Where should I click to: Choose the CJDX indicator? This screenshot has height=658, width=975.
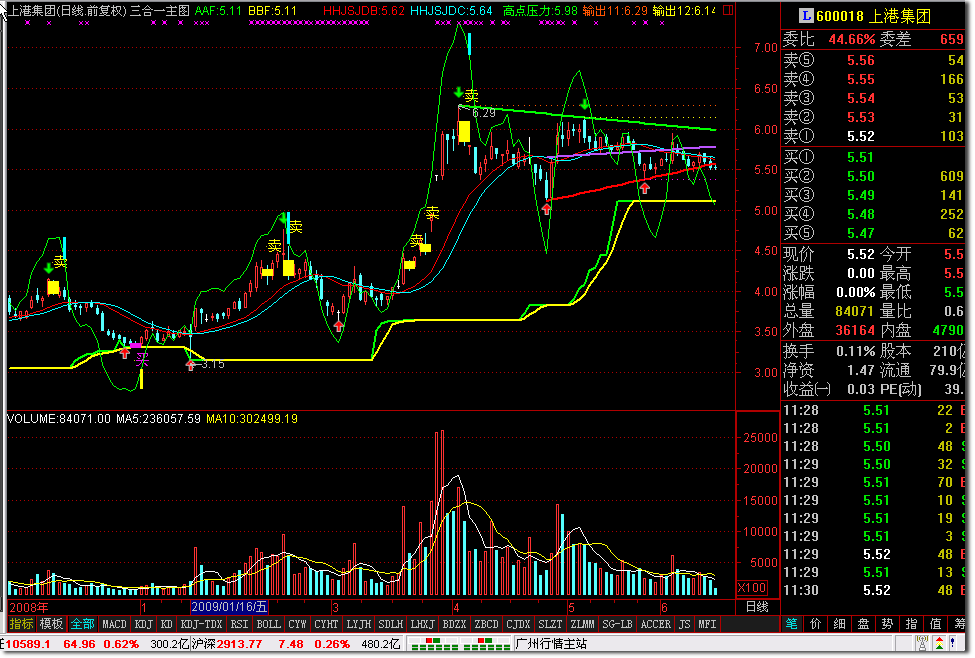(518, 624)
